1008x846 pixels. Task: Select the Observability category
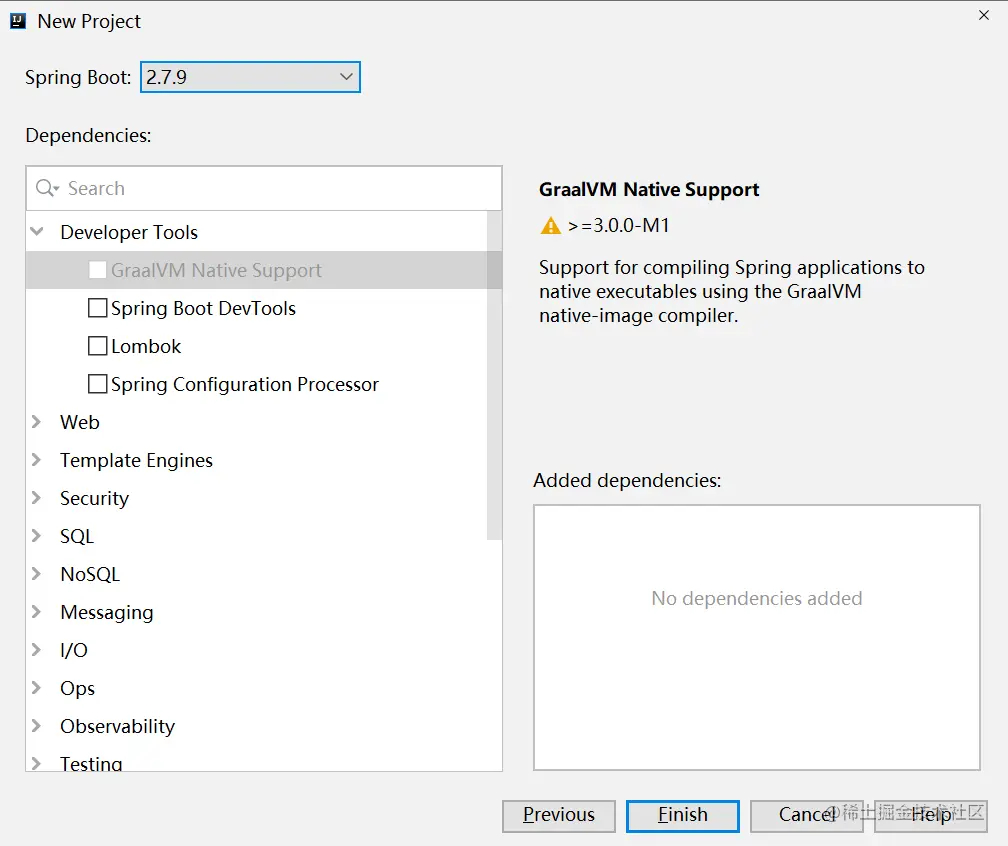coord(117,726)
